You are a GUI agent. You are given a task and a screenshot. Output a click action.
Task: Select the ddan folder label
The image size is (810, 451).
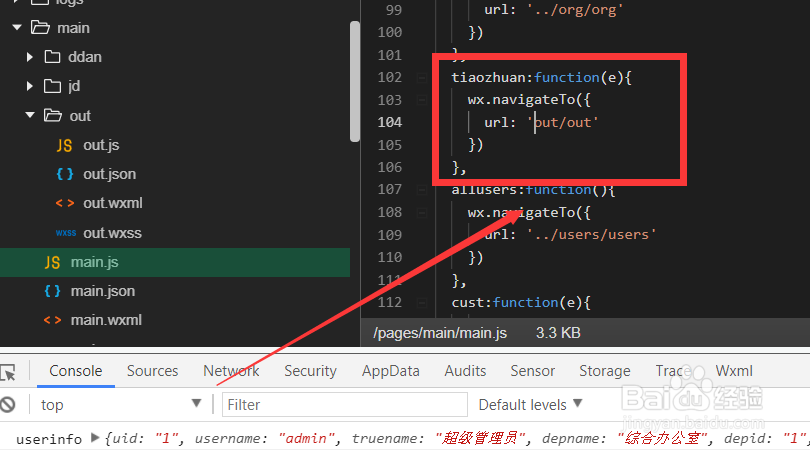click(85, 57)
